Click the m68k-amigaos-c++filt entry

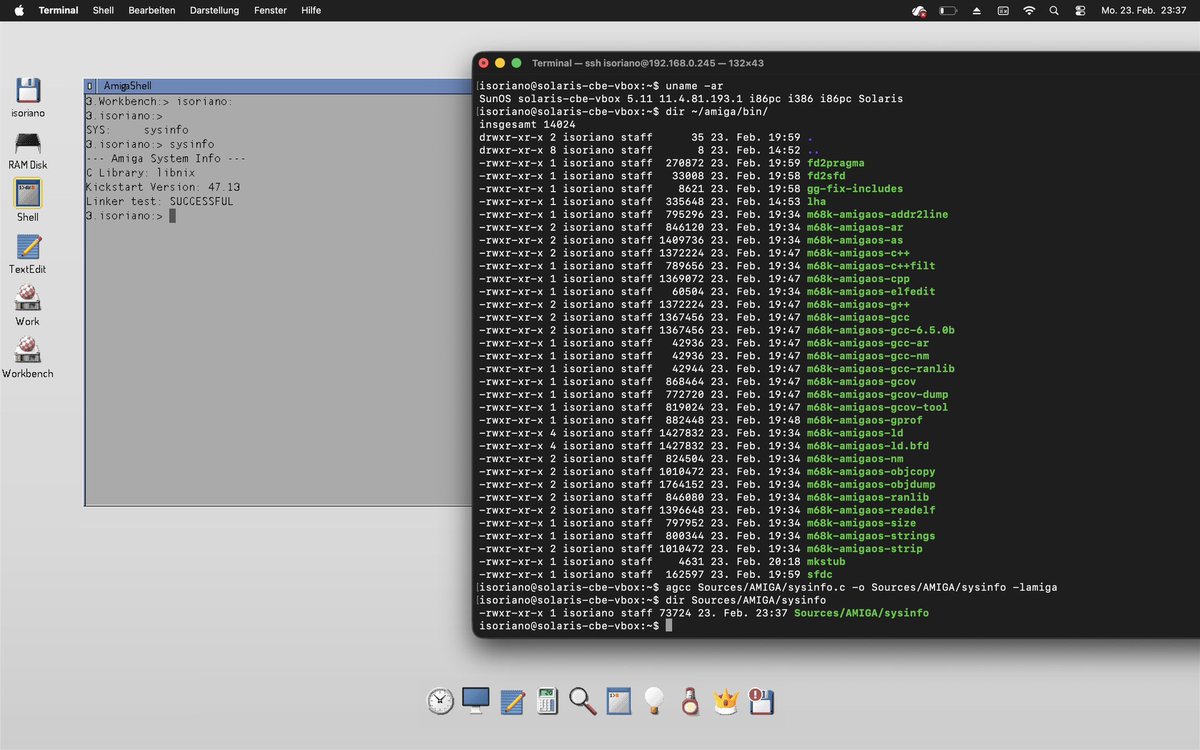[871, 266]
